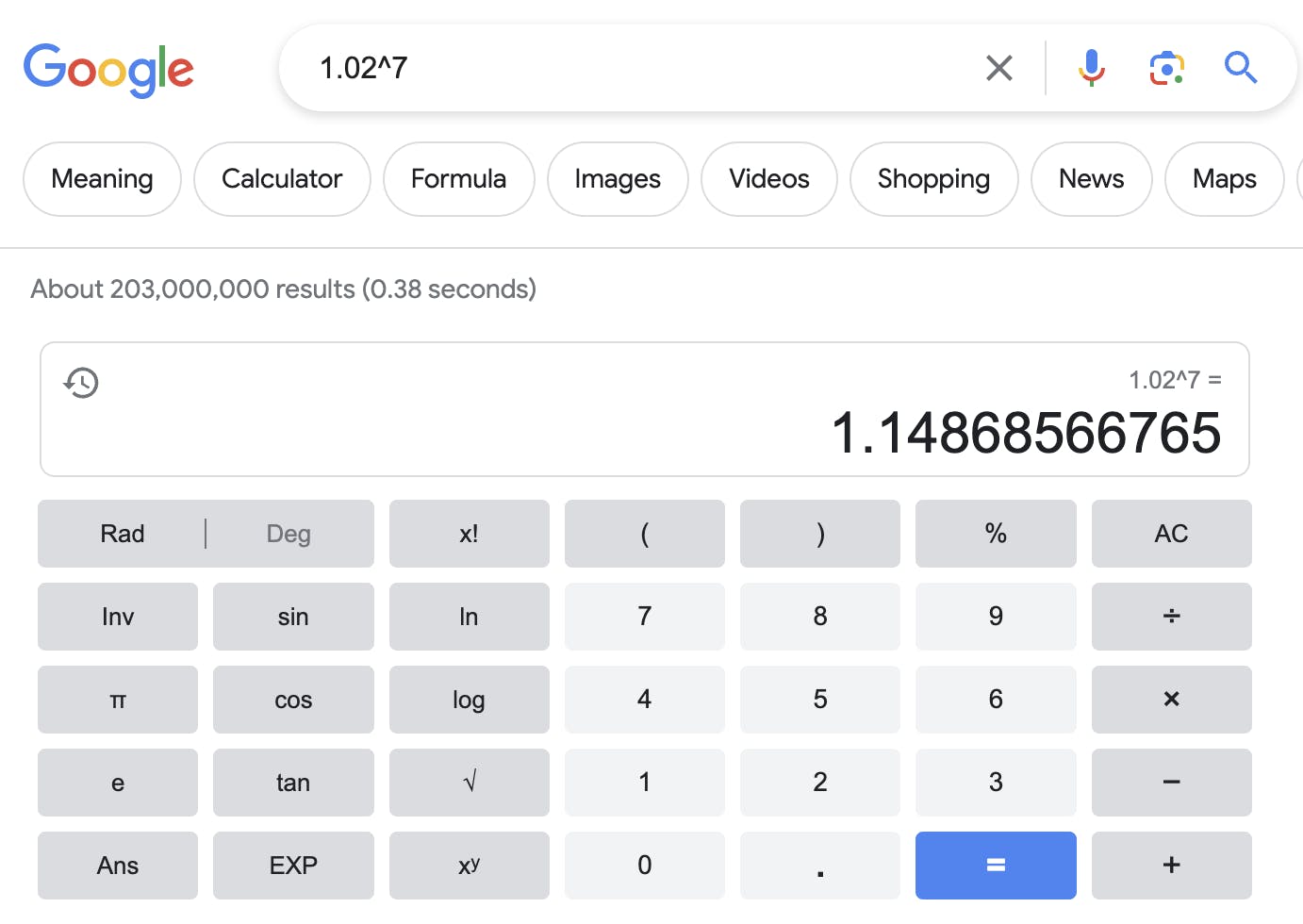
Task: Insert the previous answer with Ans
Action: [118, 866]
